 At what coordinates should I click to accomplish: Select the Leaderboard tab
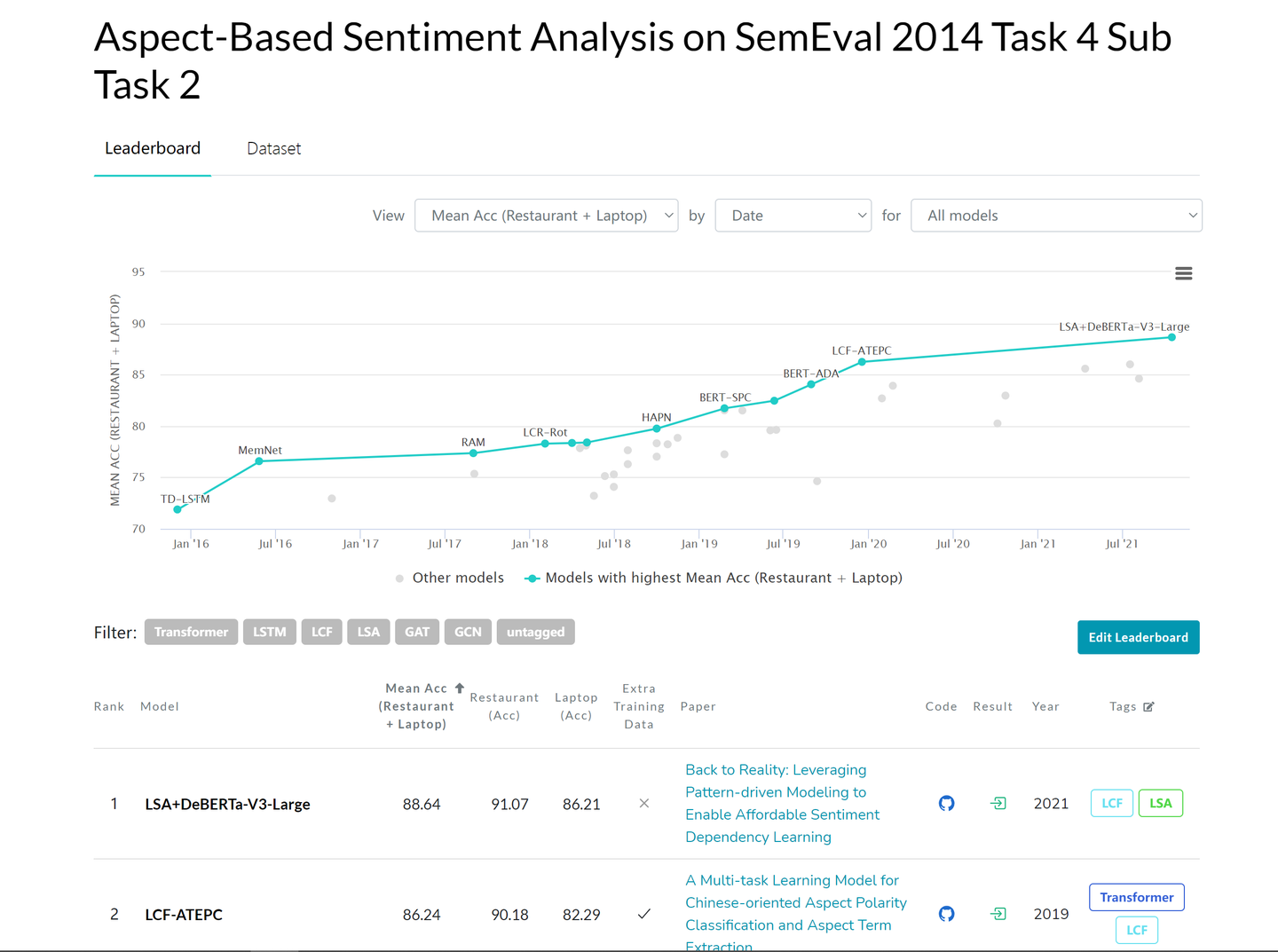point(153,149)
